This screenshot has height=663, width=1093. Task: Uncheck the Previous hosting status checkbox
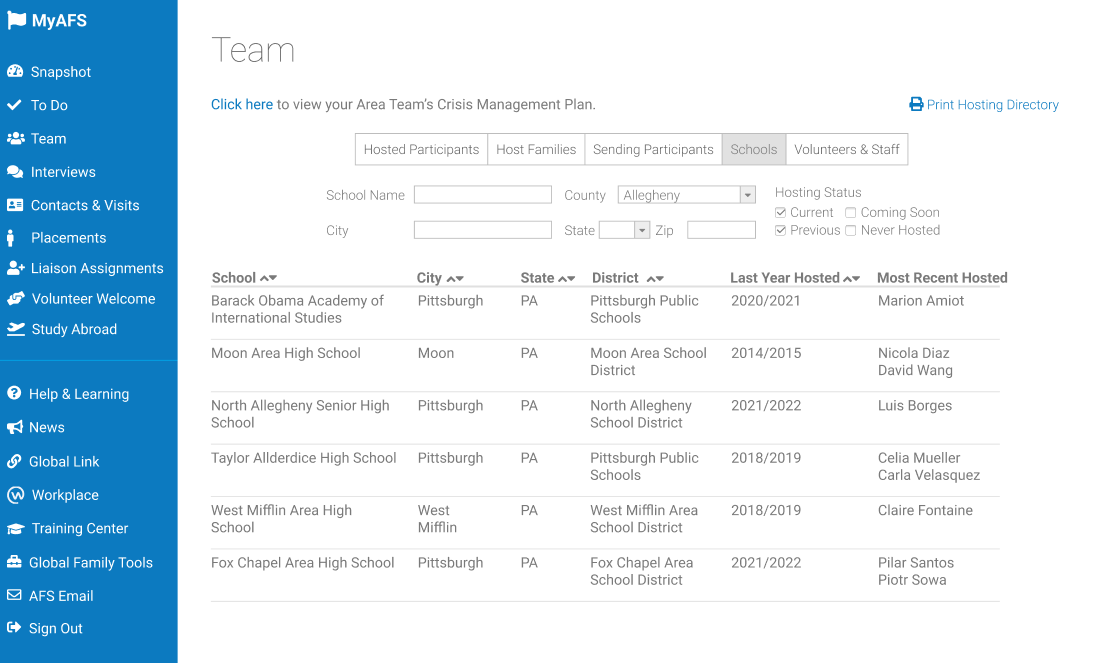pyautogui.click(x=781, y=230)
